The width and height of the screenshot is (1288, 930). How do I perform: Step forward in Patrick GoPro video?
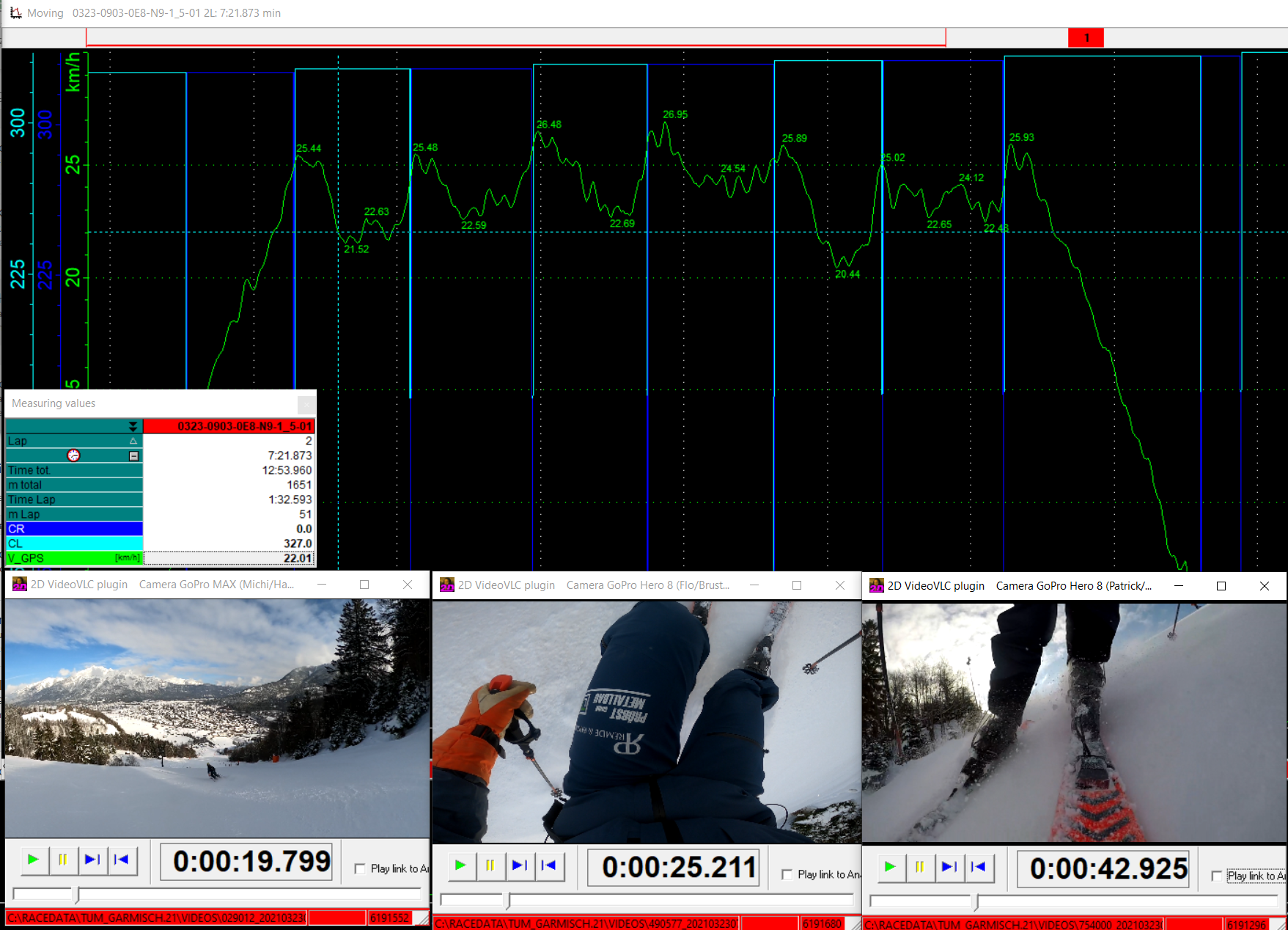pos(949,867)
